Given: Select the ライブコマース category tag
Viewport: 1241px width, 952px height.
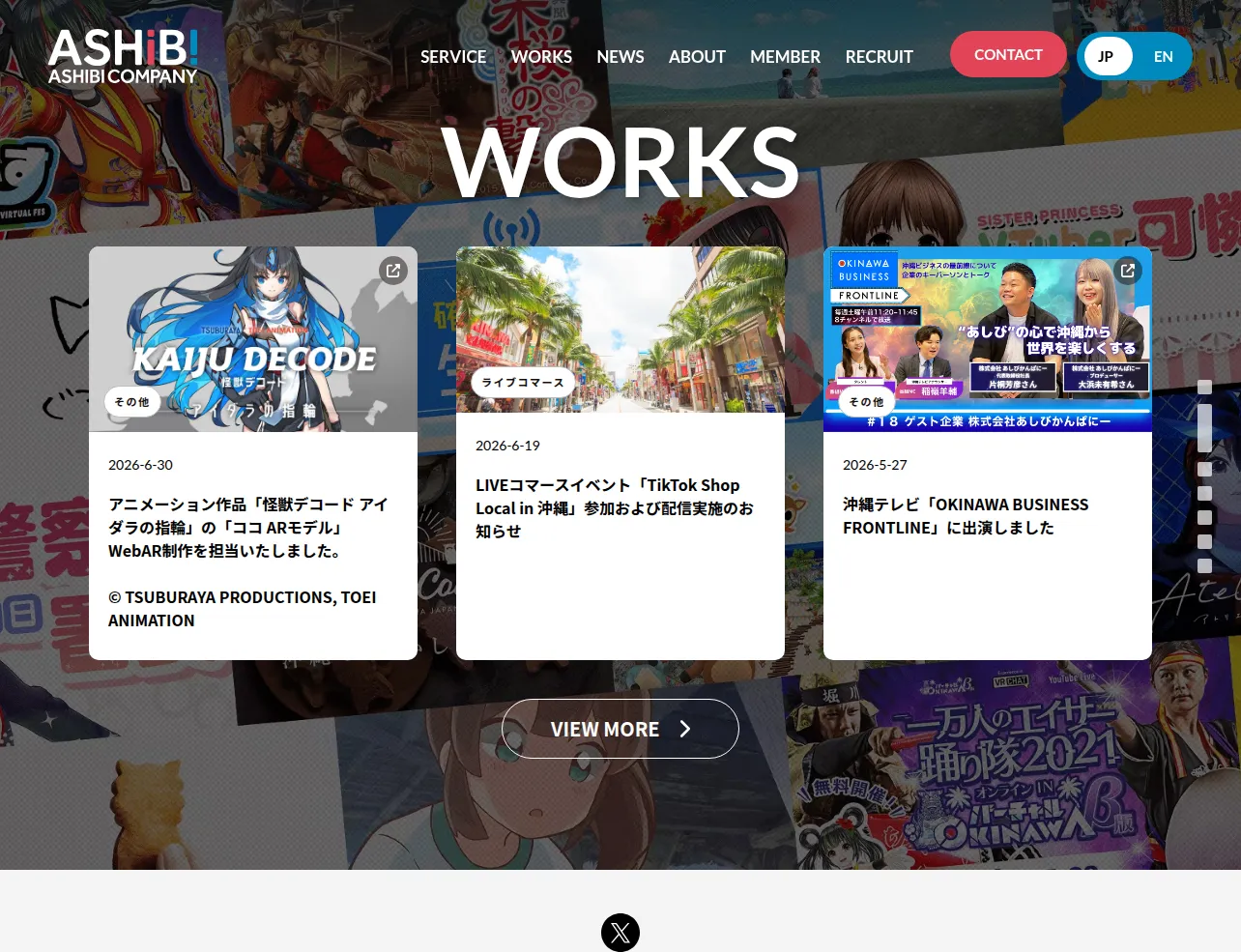Looking at the screenshot, I should coord(523,383).
